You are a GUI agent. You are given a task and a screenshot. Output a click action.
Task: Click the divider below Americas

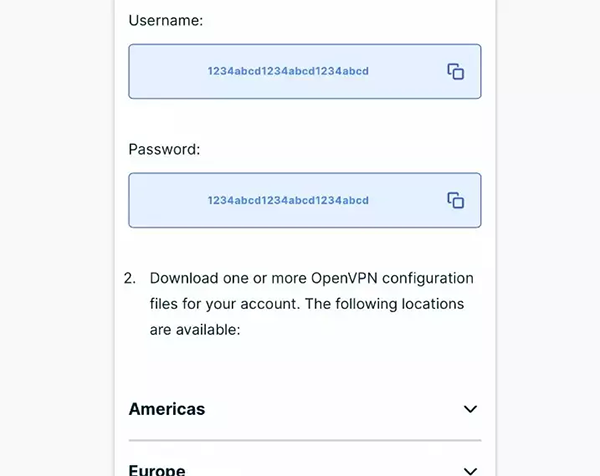point(305,440)
